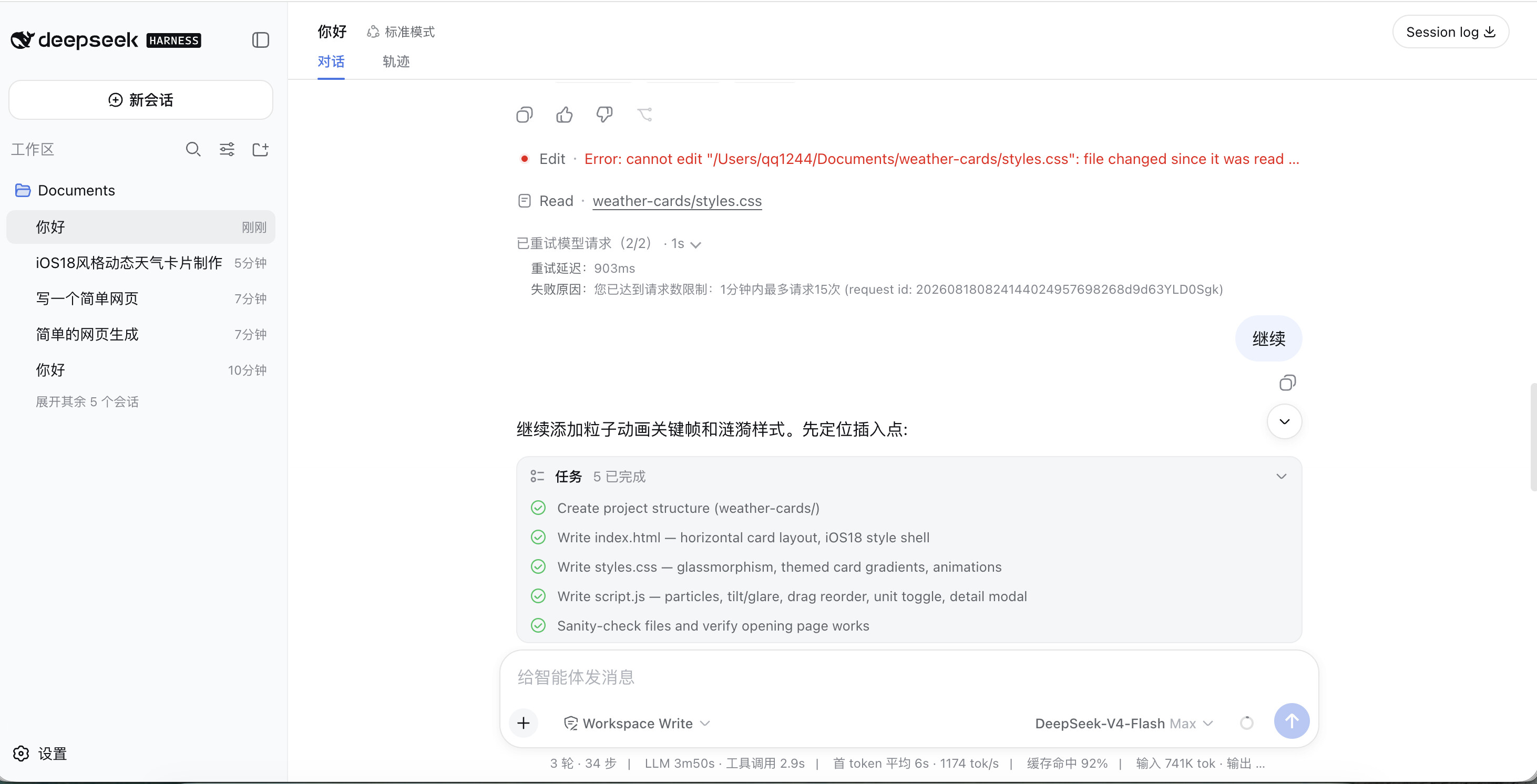Search the workspace with the magnifier icon
This screenshot has height=784, width=1537.
193,149
